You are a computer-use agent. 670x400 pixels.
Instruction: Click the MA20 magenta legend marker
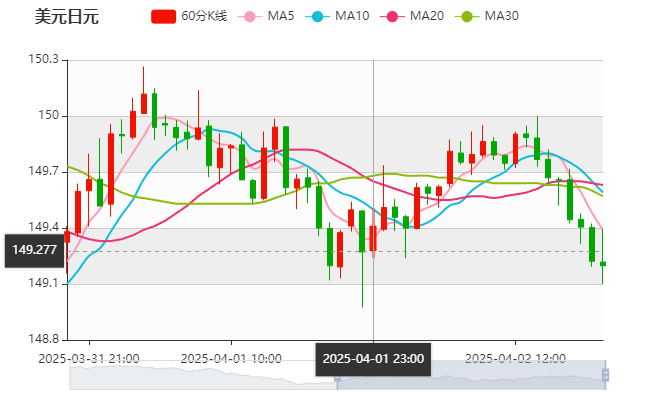[390, 16]
